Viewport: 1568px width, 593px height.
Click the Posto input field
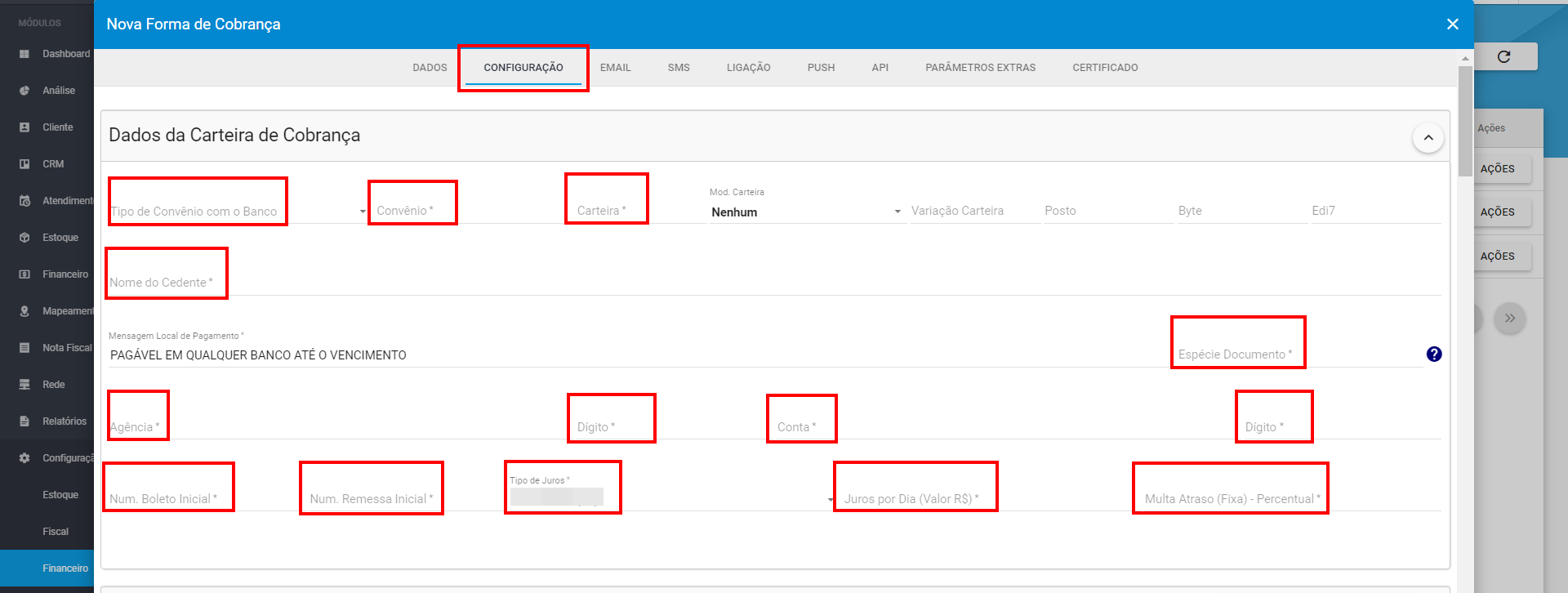tap(1108, 211)
